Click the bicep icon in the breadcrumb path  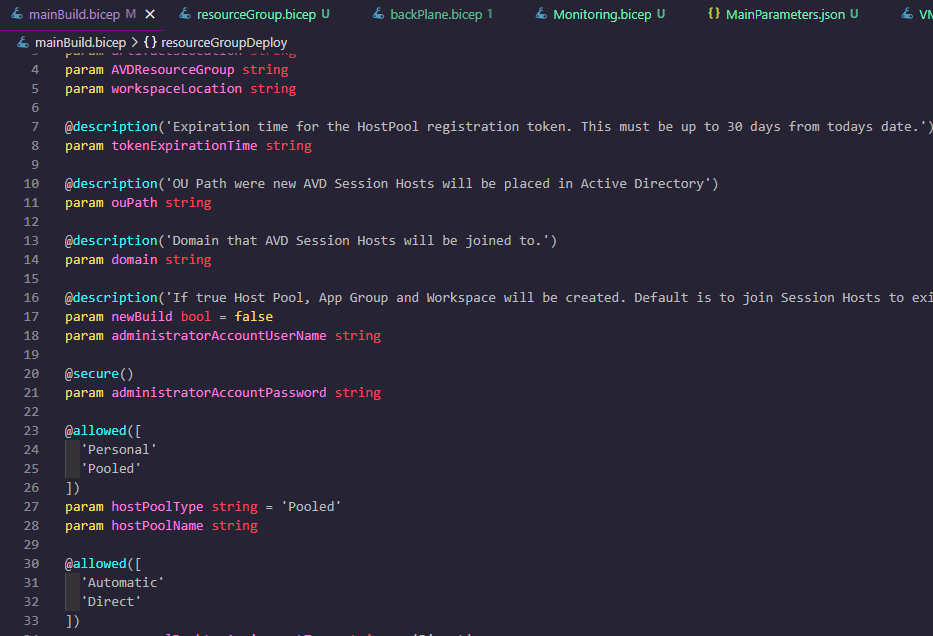(23, 43)
